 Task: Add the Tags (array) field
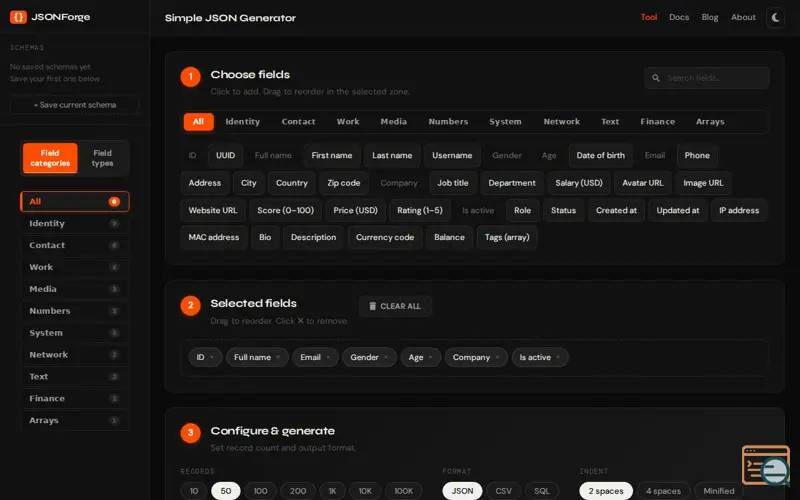tap(507, 238)
